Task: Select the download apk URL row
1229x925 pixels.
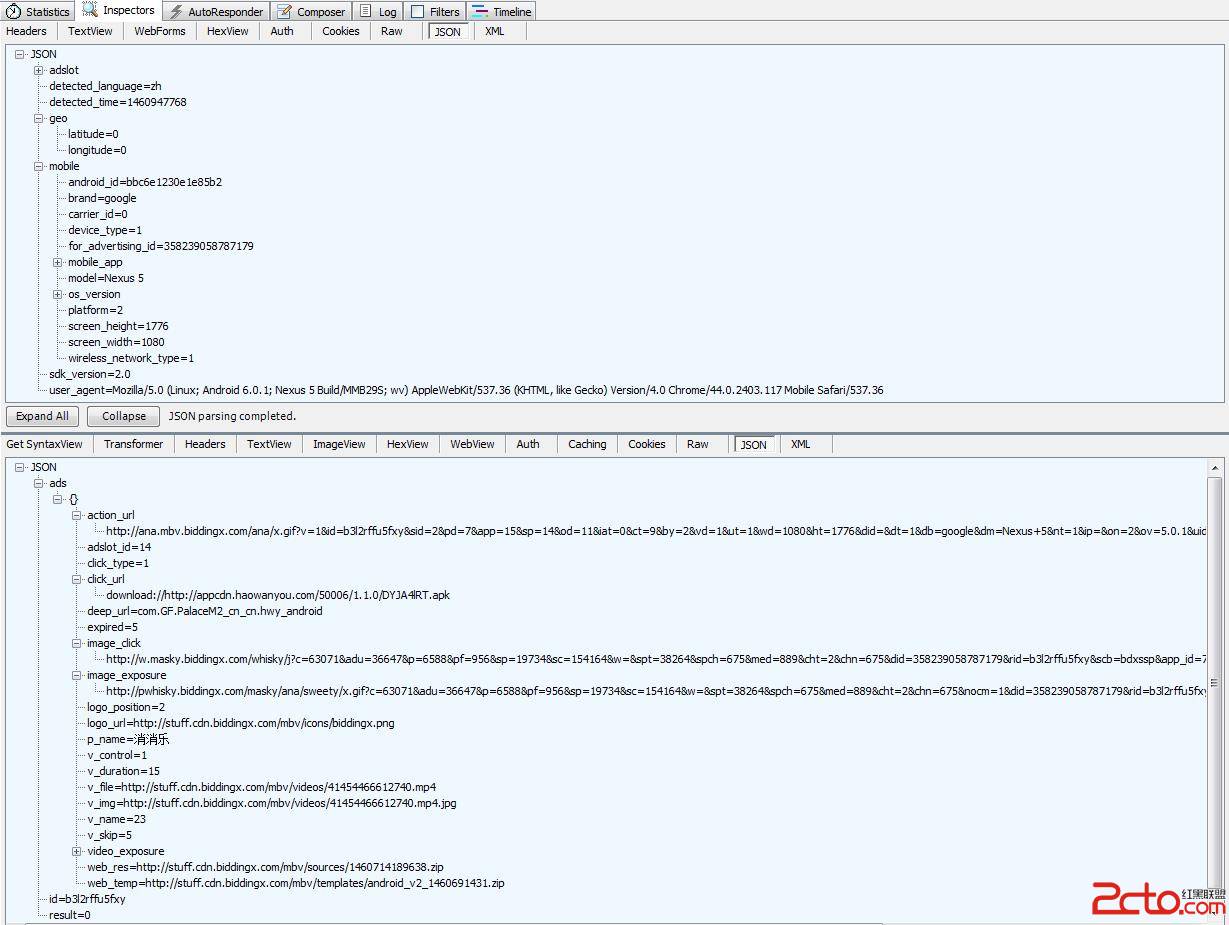Action: 278,595
